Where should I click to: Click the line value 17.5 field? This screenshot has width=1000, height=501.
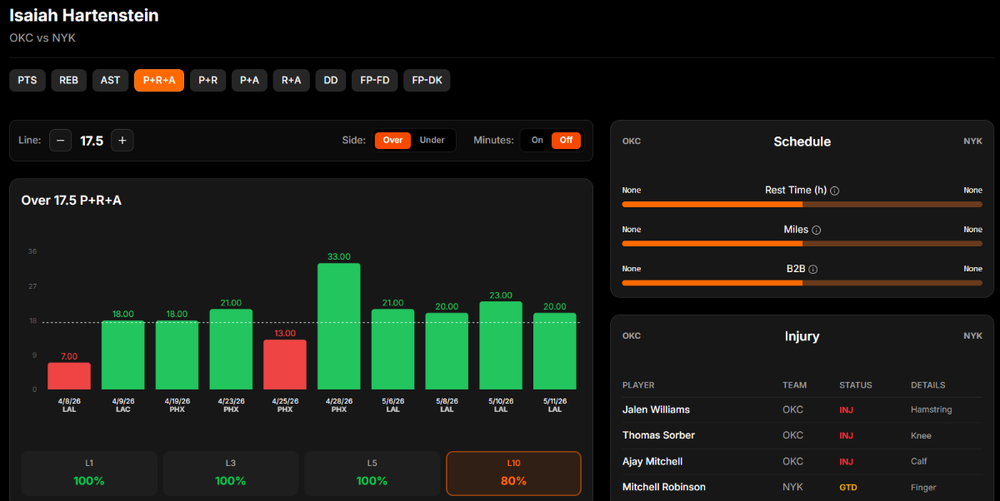[x=92, y=141]
